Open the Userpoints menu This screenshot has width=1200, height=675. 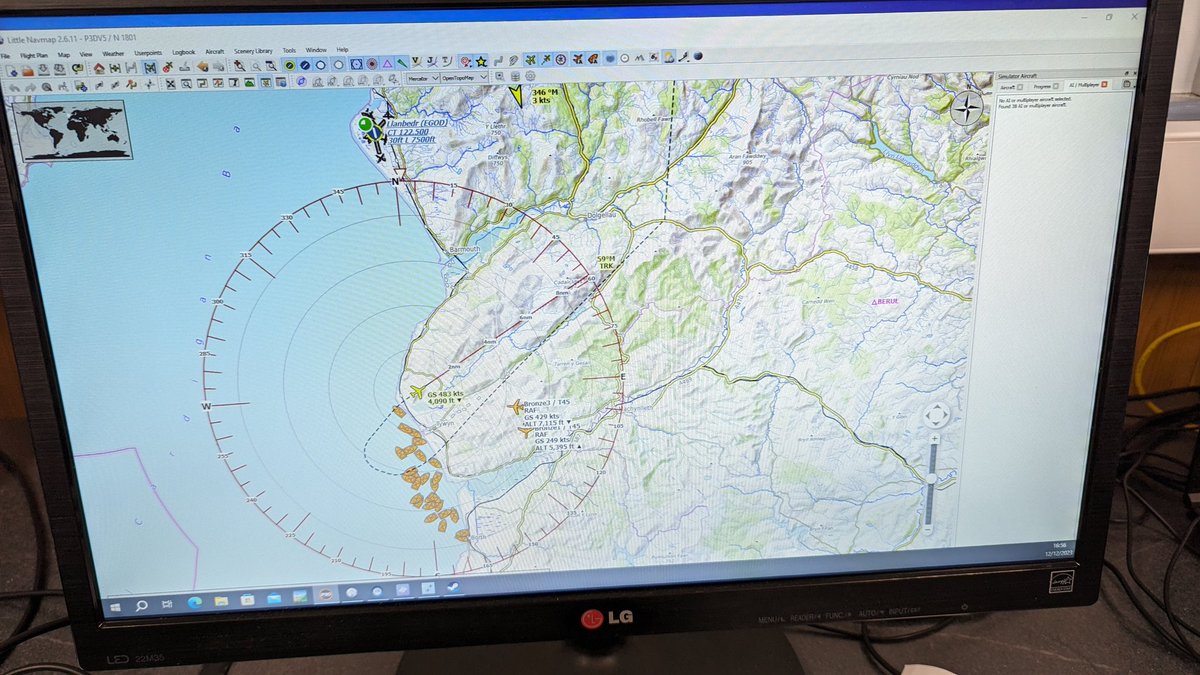click(x=148, y=53)
